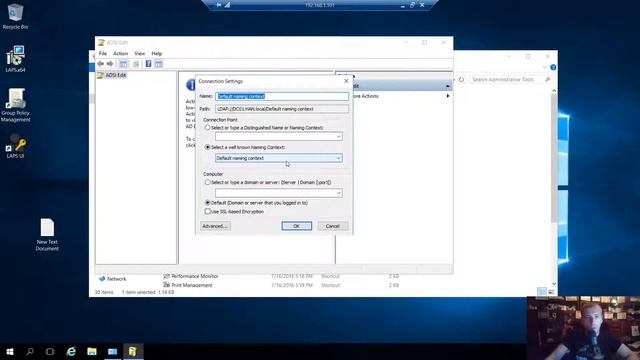Select the Performance Monitor shortcut row
This screenshot has width=640, height=360.
click(x=282, y=276)
